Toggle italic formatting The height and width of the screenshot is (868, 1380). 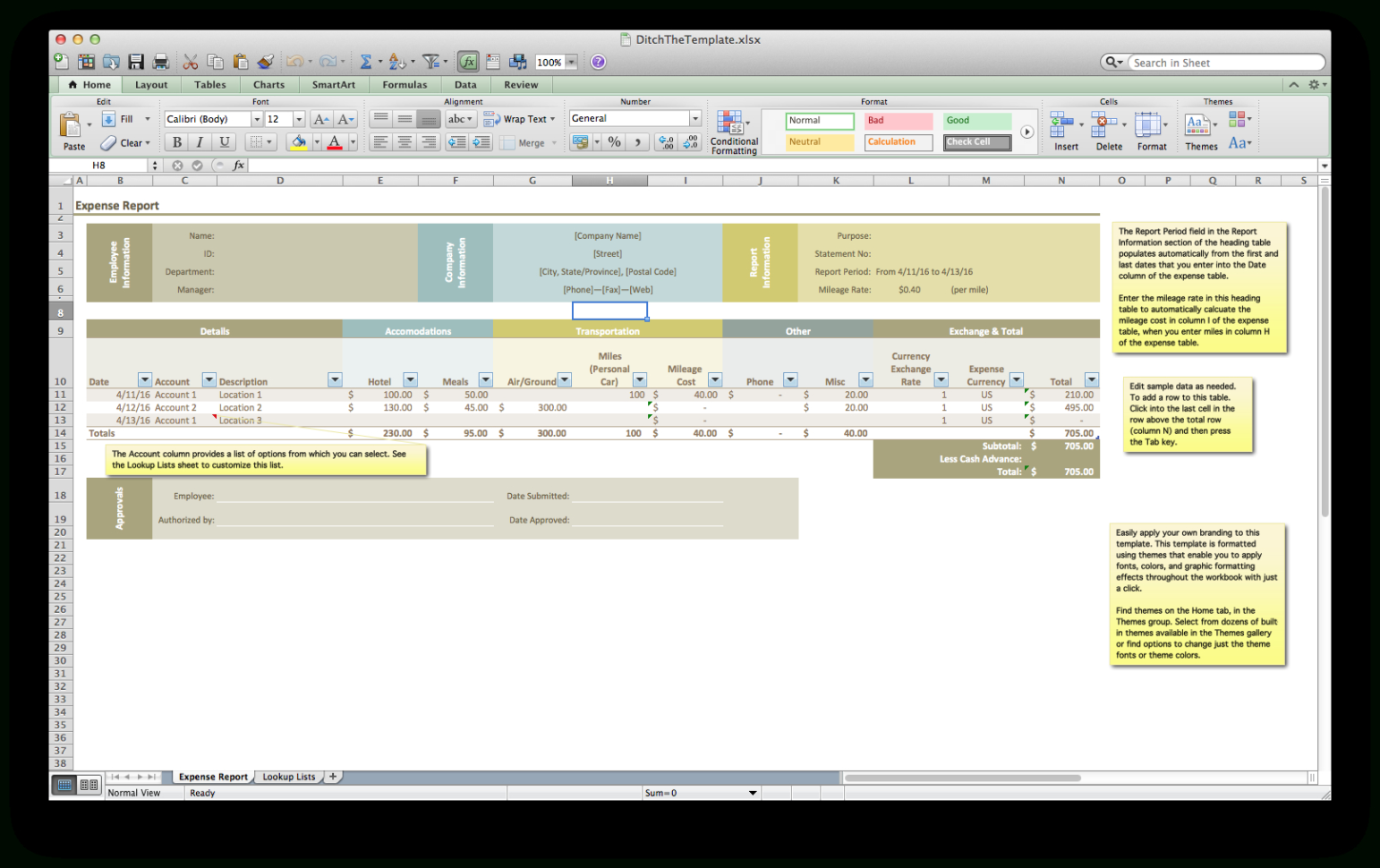[199, 141]
